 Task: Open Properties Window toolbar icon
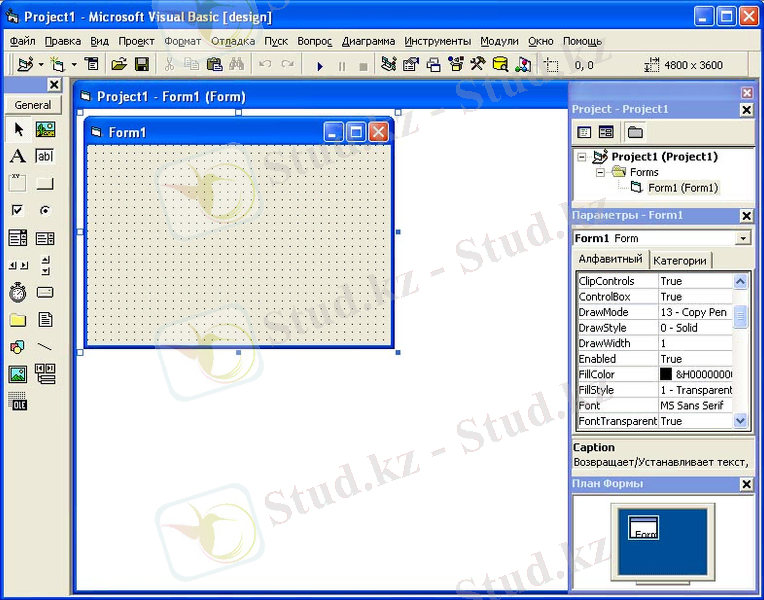[x=411, y=64]
